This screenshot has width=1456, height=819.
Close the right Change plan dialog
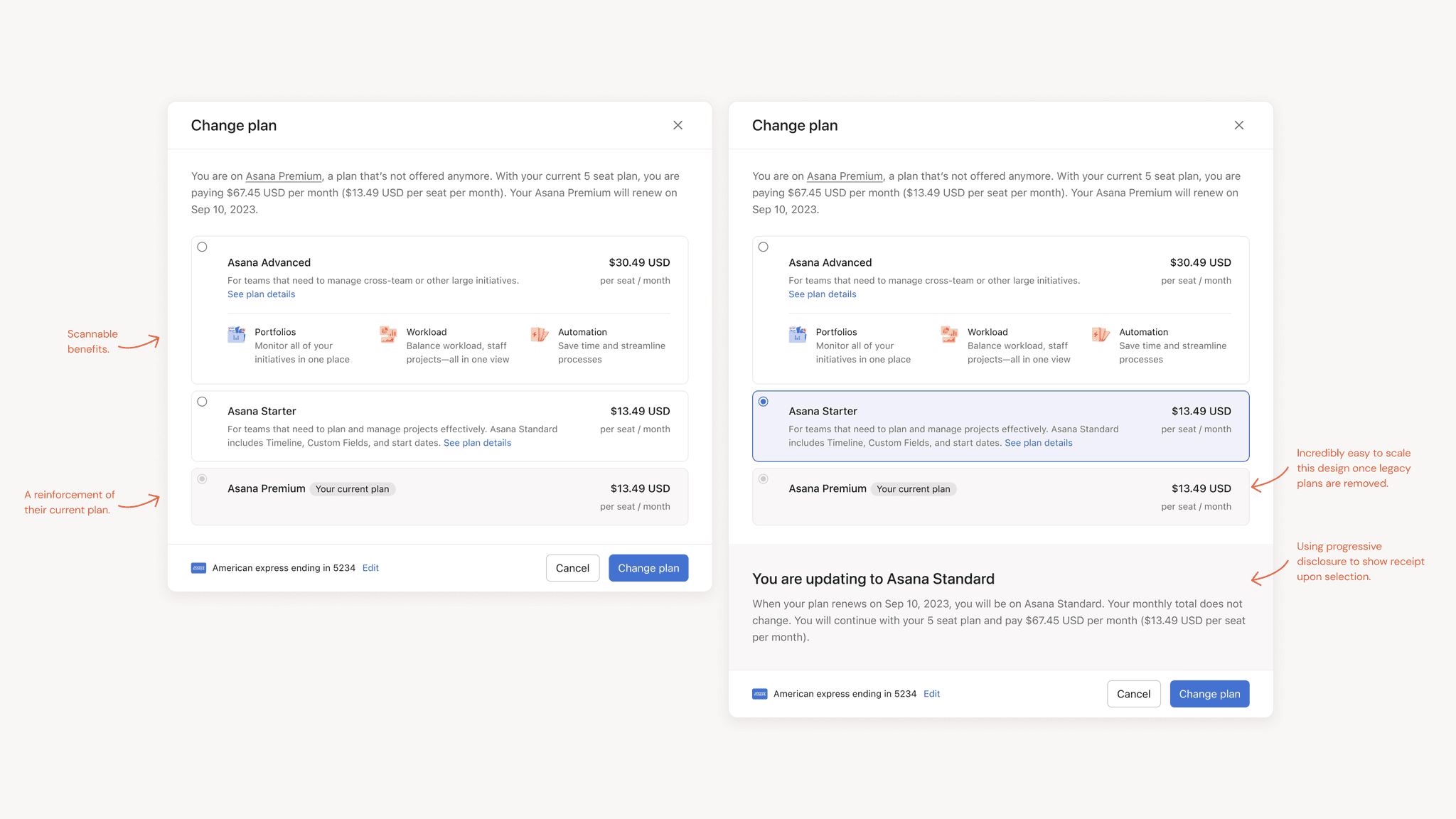(1239, 125)
